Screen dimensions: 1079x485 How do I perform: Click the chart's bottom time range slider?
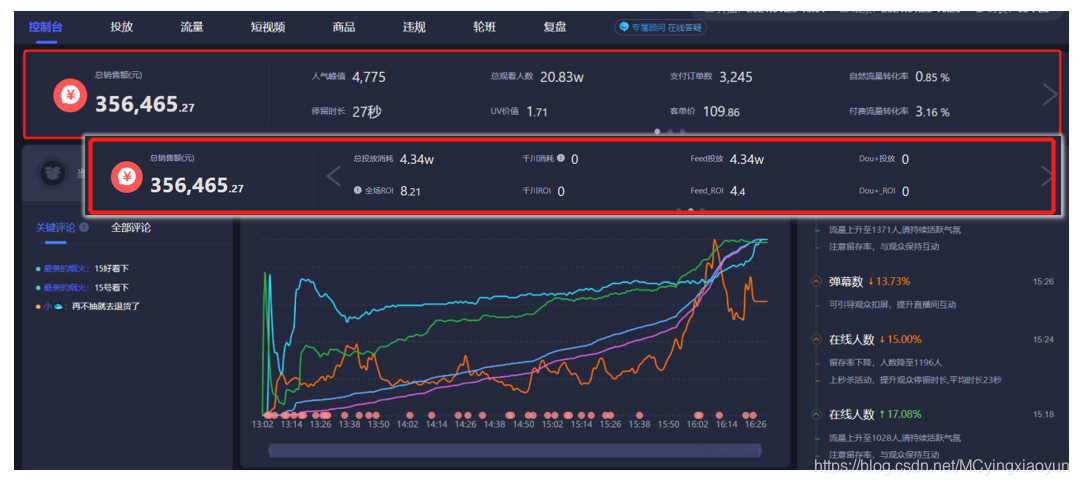pyautogui.click(x=515, y=451)
